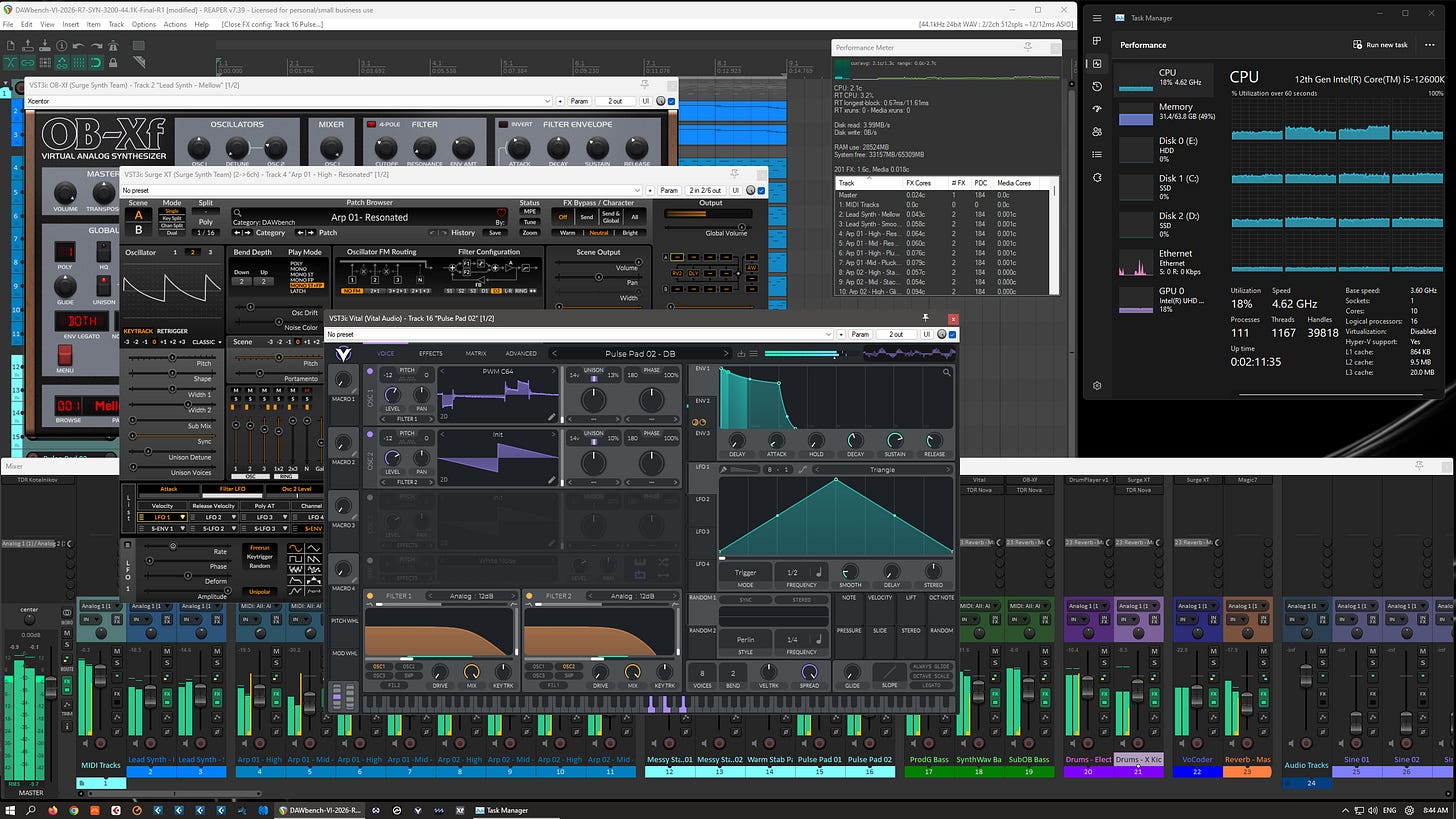Viewport: 1456px width, 819px height.
Task: Disable oscillator 2 in Vital
Action: [370, 435]
